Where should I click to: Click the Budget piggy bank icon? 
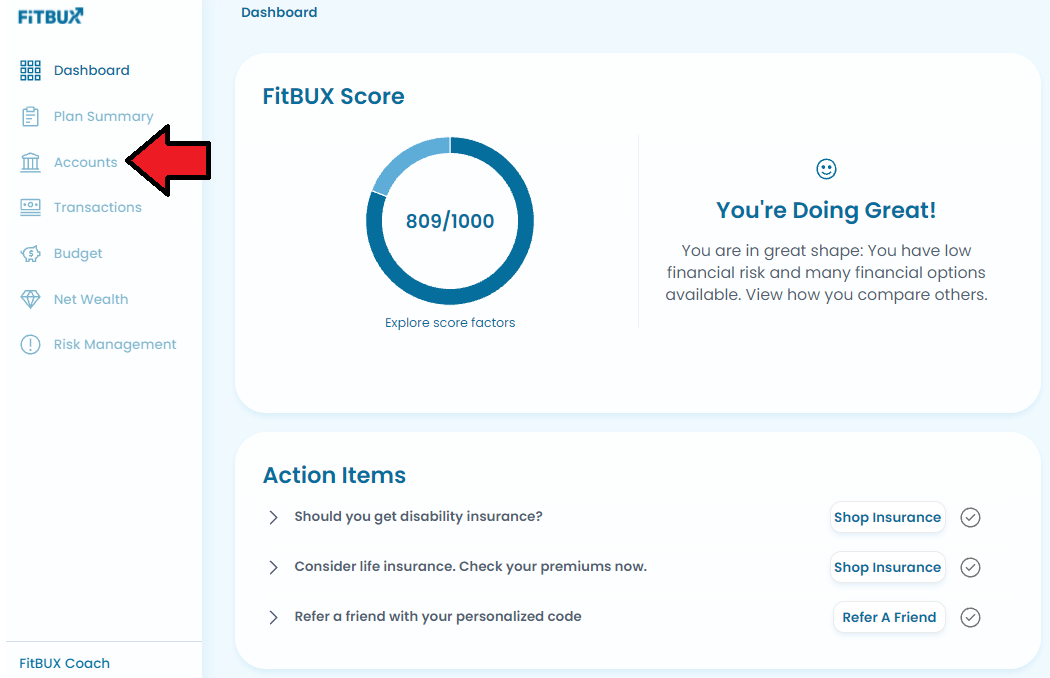tap(30, 254)
